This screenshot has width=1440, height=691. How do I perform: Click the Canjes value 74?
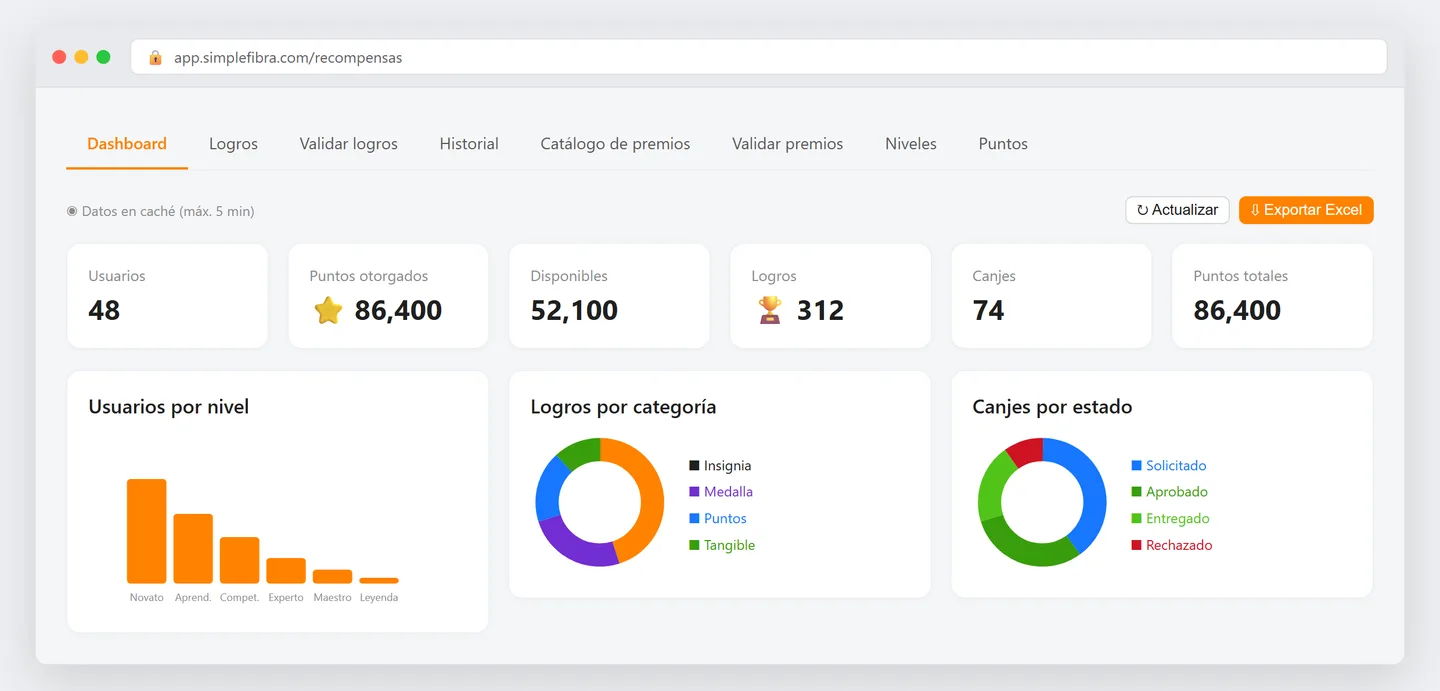[988, 311]
